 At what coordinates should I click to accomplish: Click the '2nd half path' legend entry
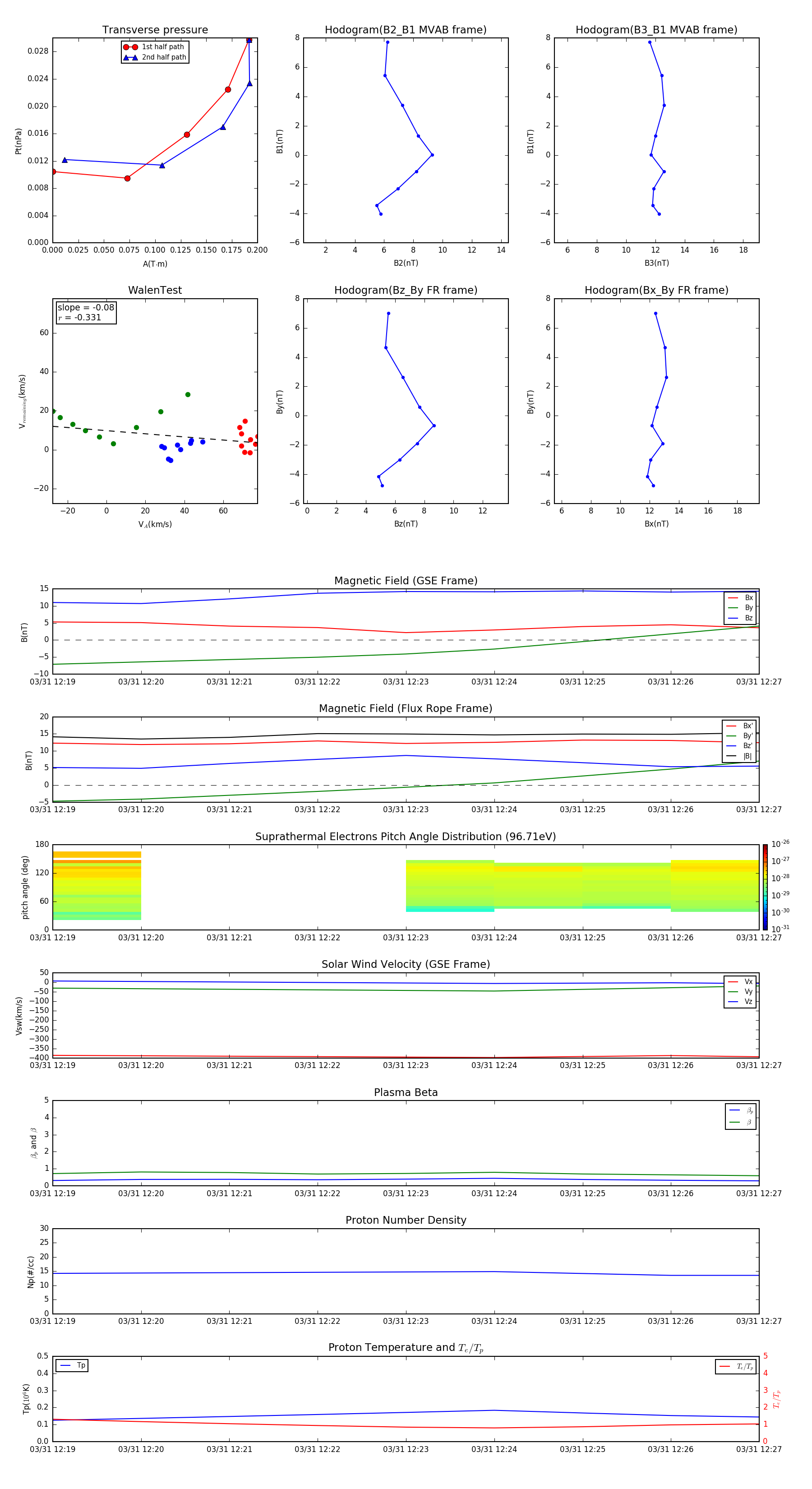154,57
